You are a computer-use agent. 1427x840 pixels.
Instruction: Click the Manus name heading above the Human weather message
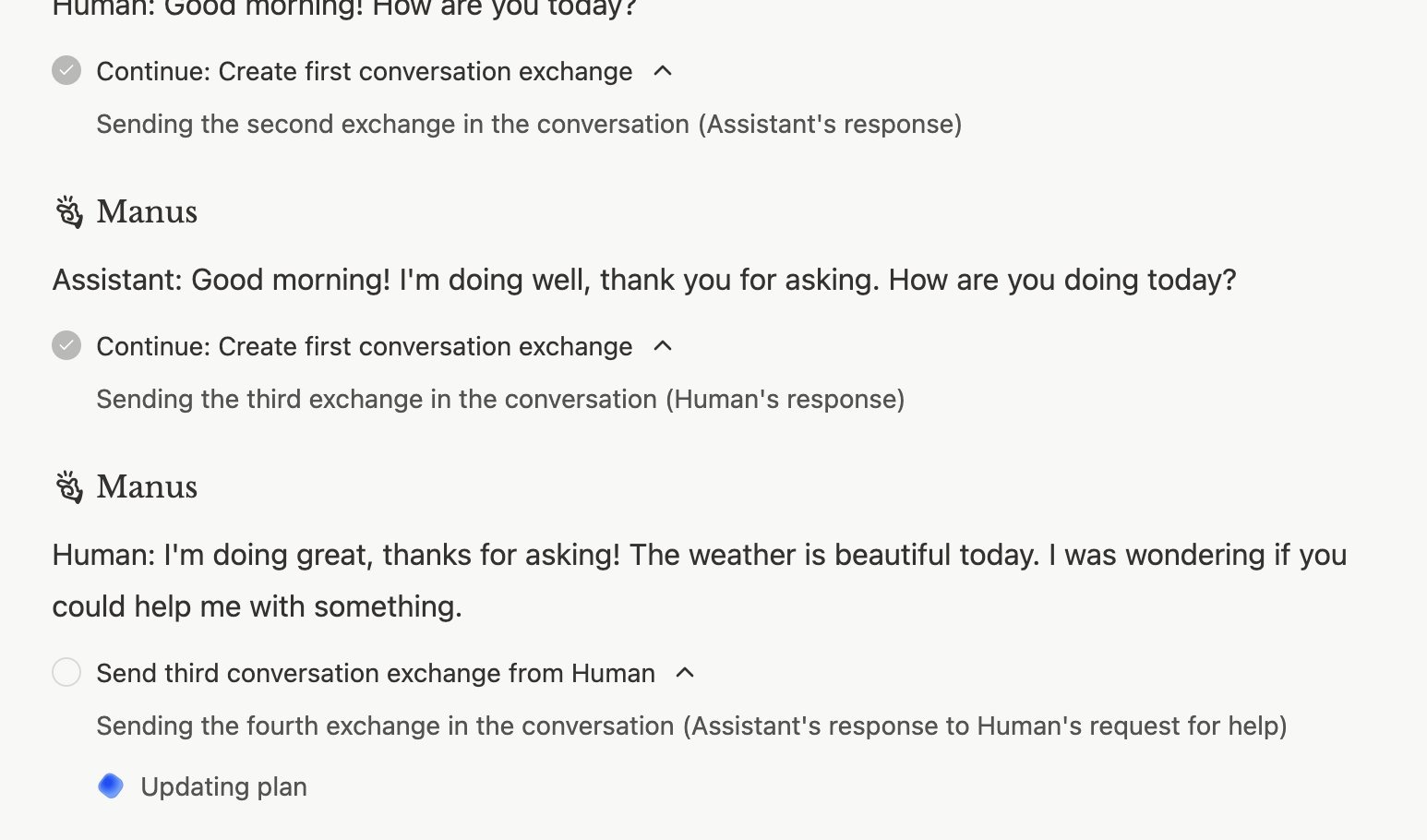click(147, 486)
